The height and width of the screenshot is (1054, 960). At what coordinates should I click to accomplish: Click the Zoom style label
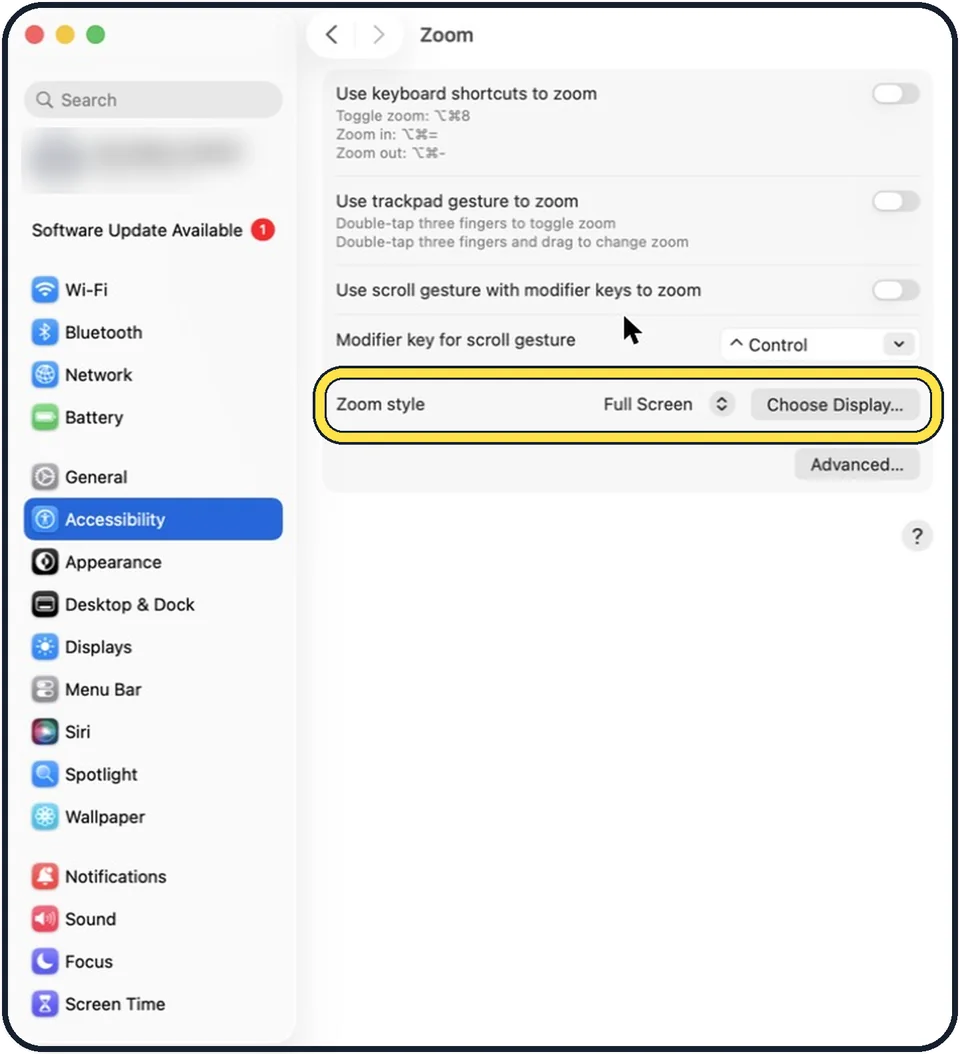point(381,404)
